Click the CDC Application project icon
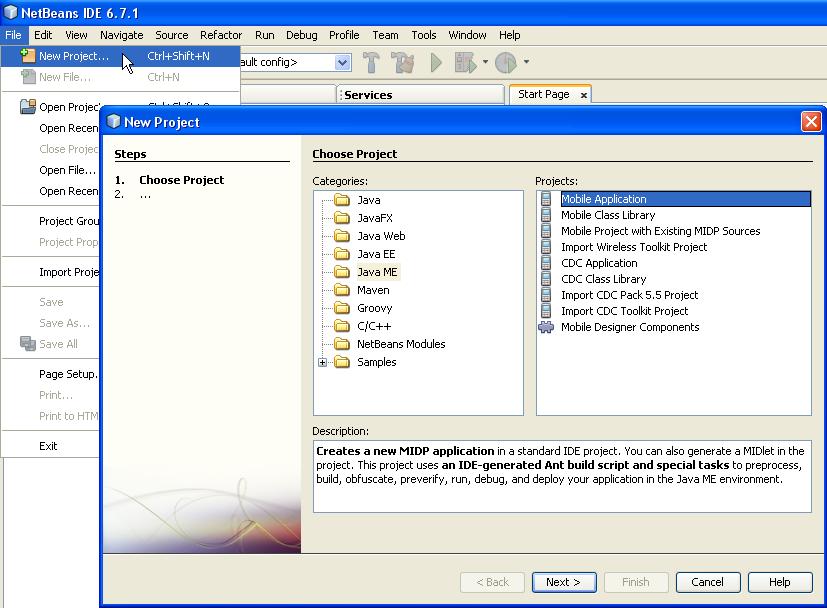Image resolution: width=827 pixels, height=608 pixels. pos(546,263)
